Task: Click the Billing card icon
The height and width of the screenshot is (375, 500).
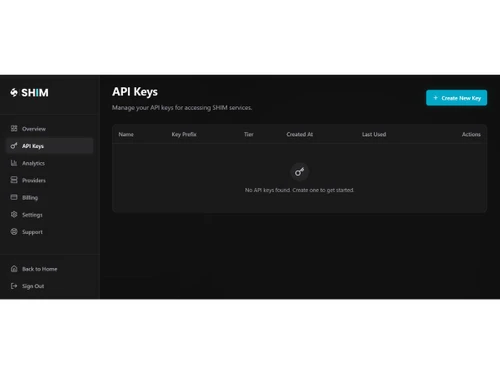Action: (14, 197)
